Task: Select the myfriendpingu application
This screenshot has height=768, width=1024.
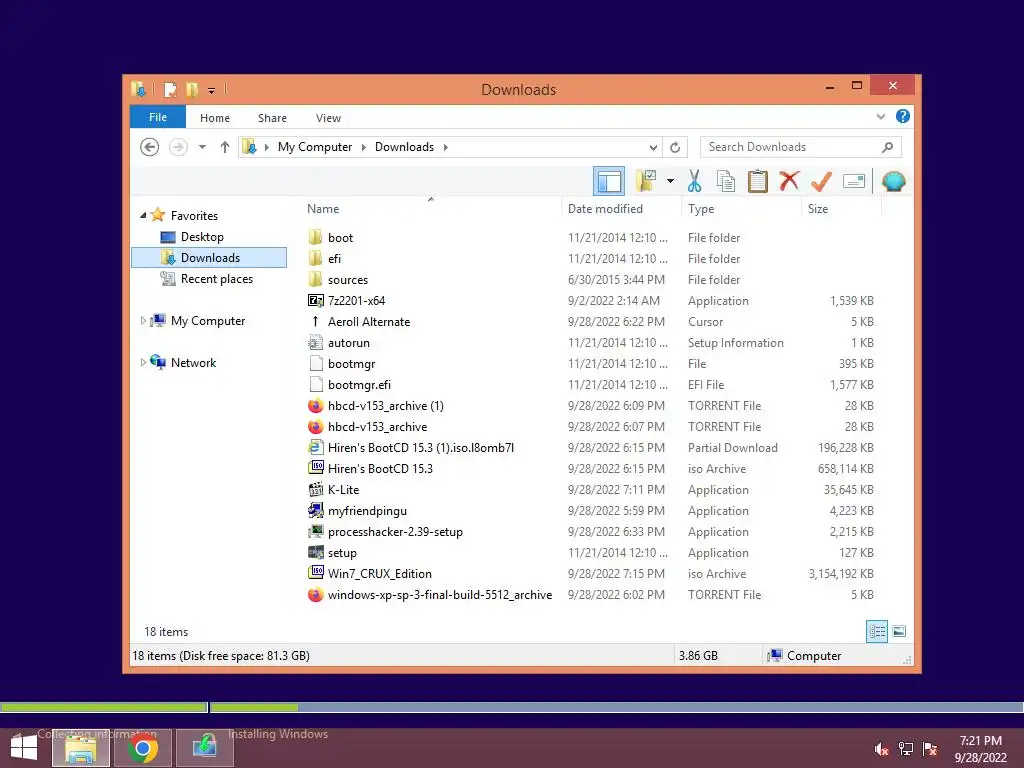Action: 367,511
